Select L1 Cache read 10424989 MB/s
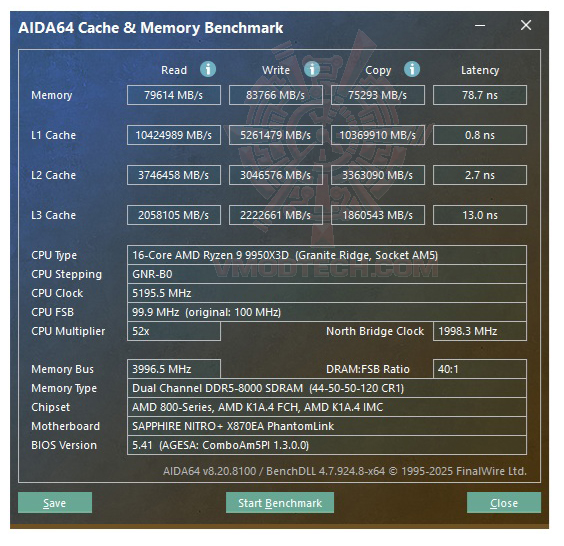 [174, 135]
